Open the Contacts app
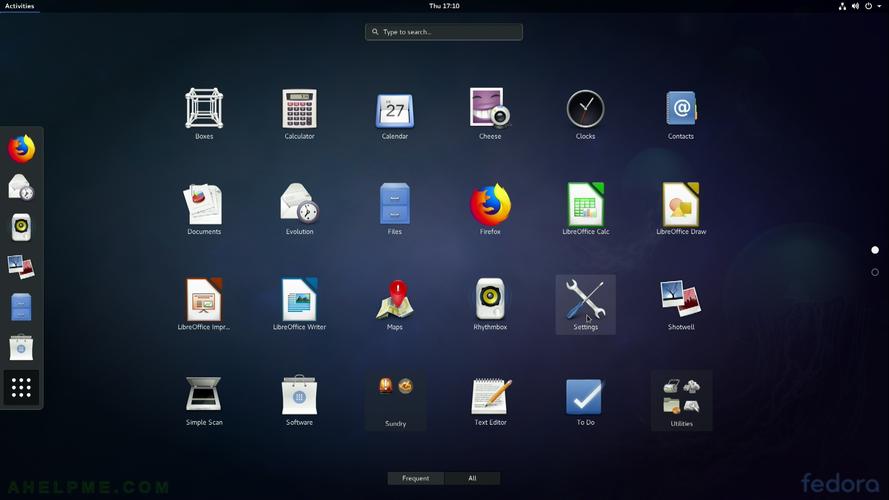Image resolution: width=889 pixels, height=500 pixels. (x=680, y=113)
